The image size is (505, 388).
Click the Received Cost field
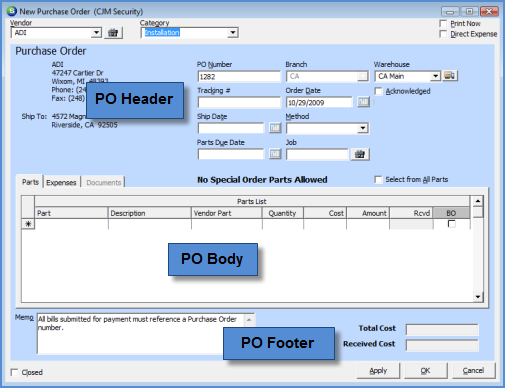tap(442, 345)
